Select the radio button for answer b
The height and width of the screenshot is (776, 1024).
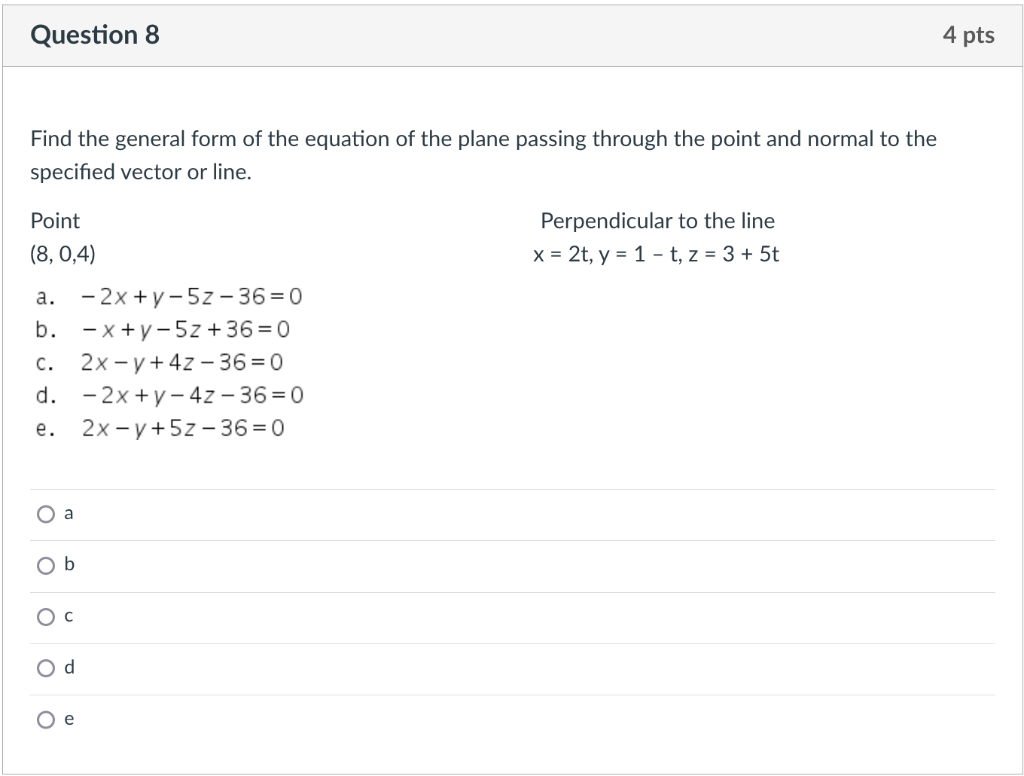coord(46,565)
